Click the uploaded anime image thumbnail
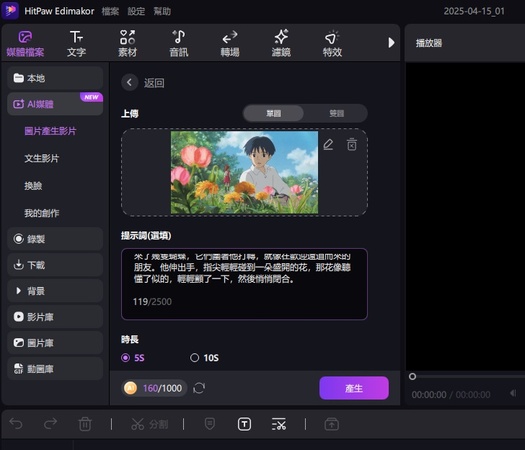Viewport: 525px width, 450px height. click(x=244, y=172)
